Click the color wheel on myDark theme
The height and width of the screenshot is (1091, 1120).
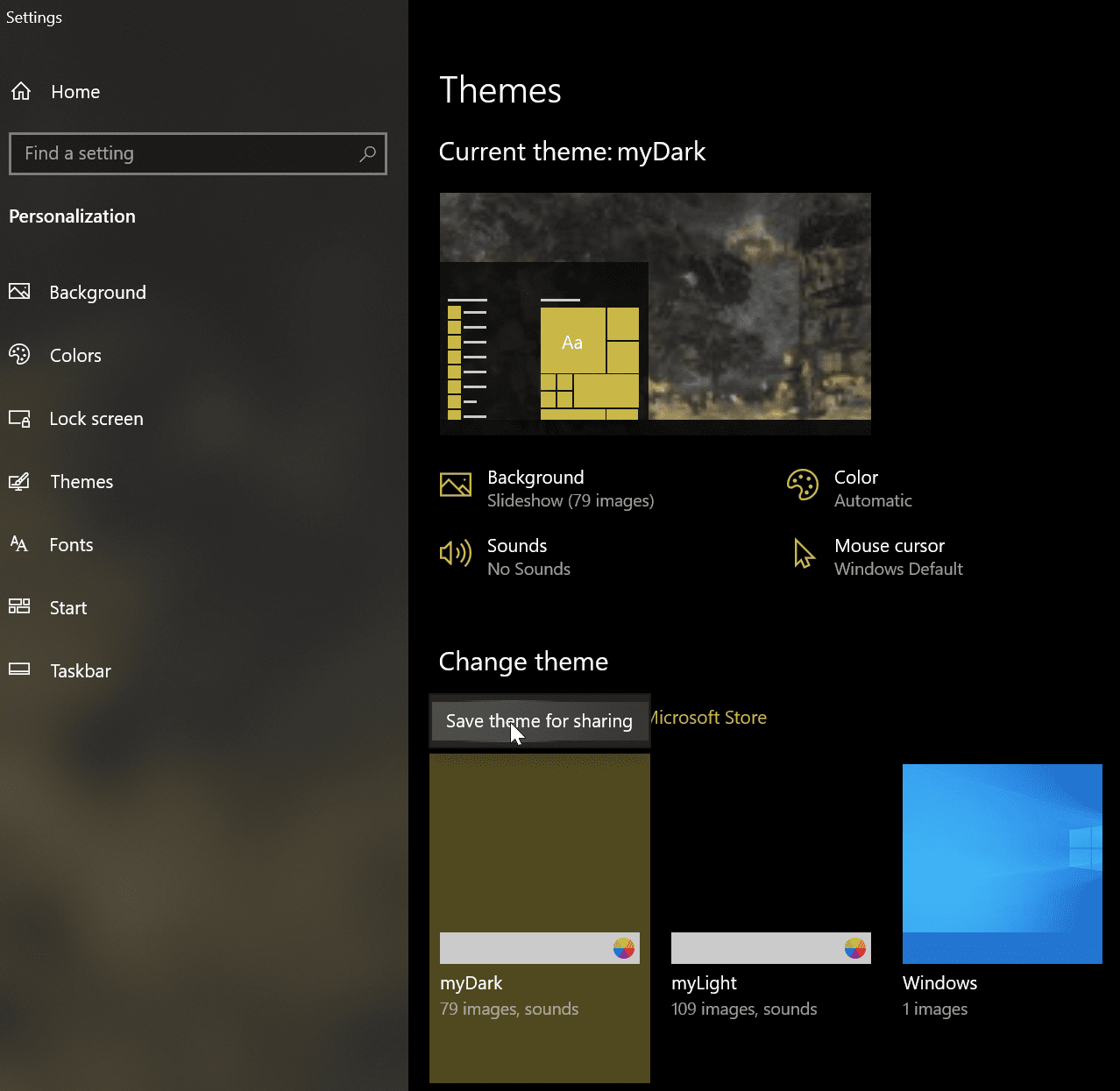[x=624, y=948]
